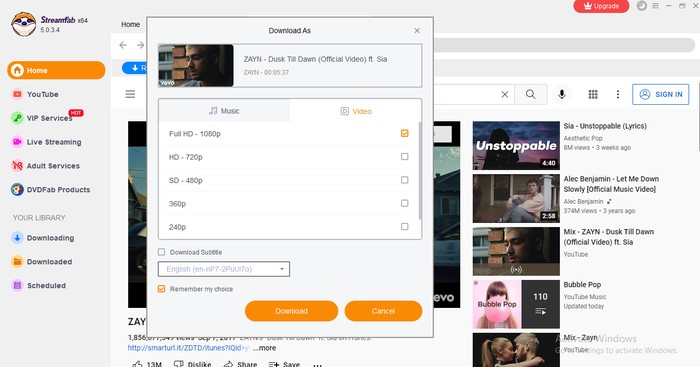
Task: Open the title bar hamburger menu
Action: [x=655, y=6]
